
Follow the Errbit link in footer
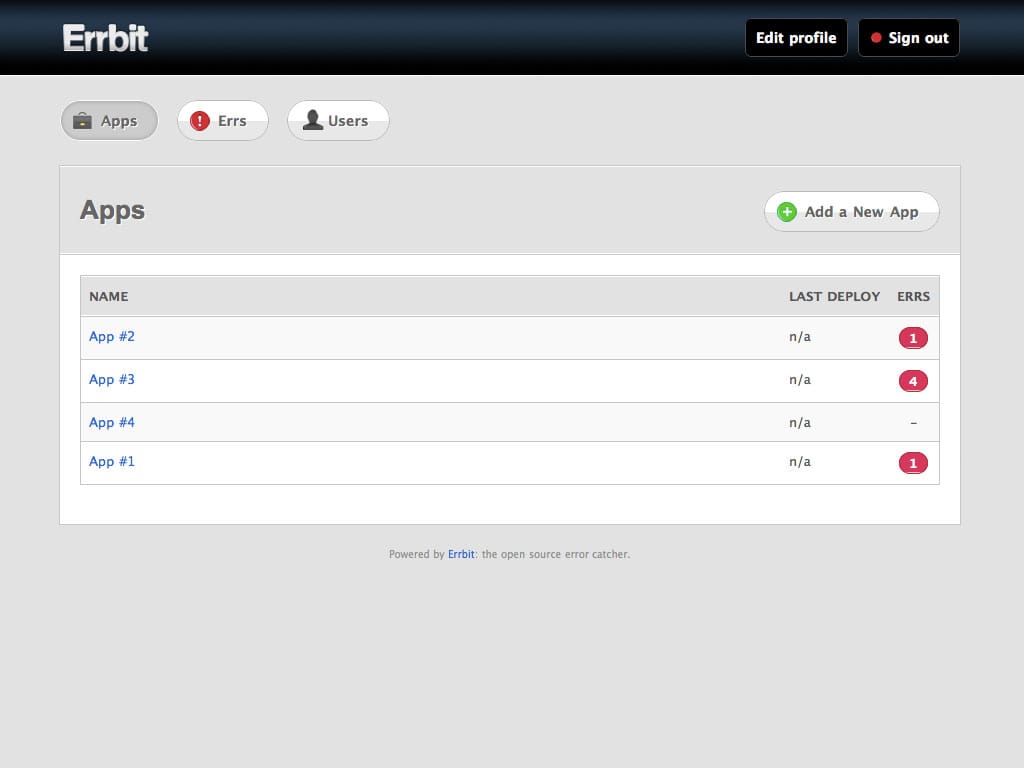coord(461,554)
